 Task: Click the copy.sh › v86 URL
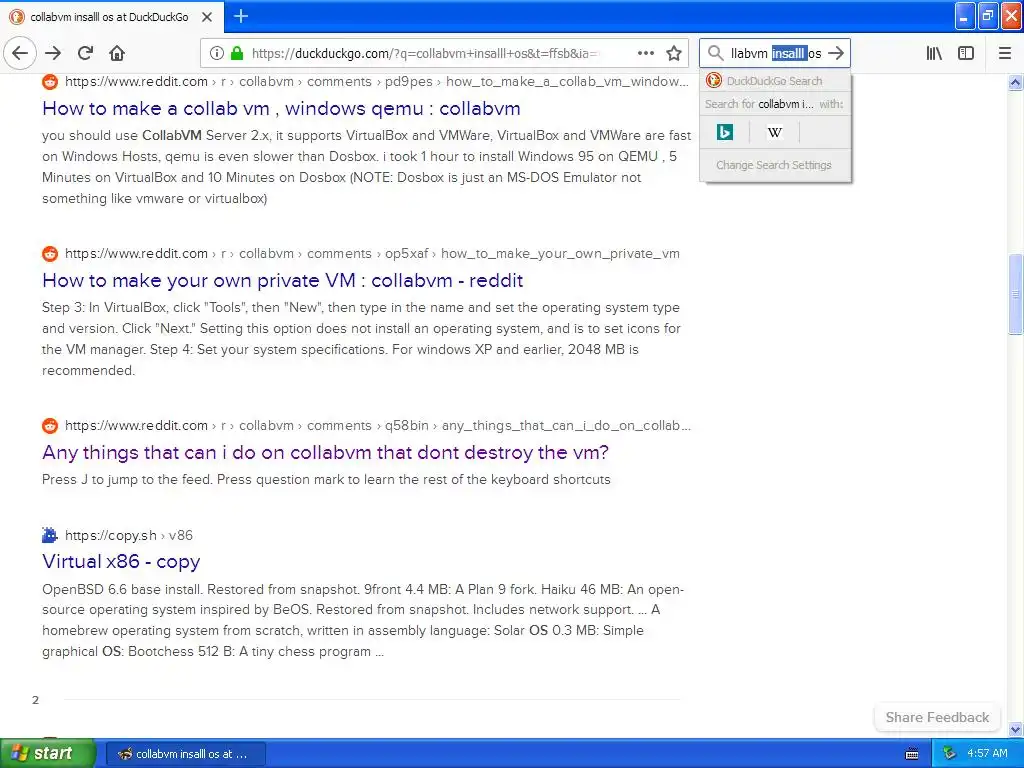[x=129, y=536]
